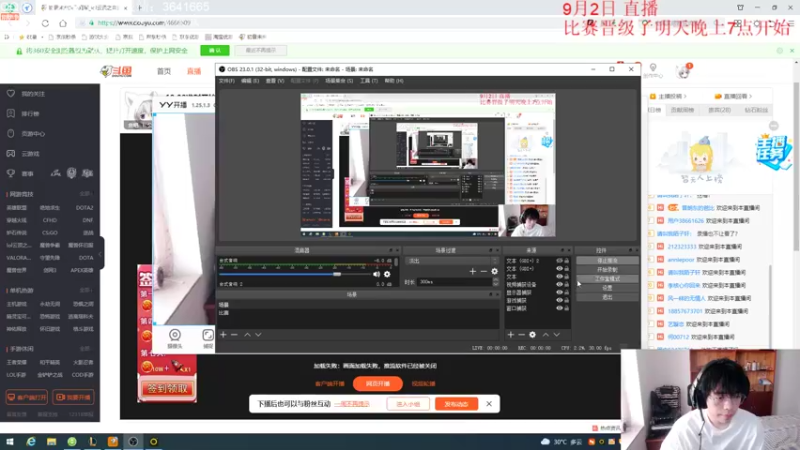Lock the 文本 (GDI+) source

click(x=566, y=268)
